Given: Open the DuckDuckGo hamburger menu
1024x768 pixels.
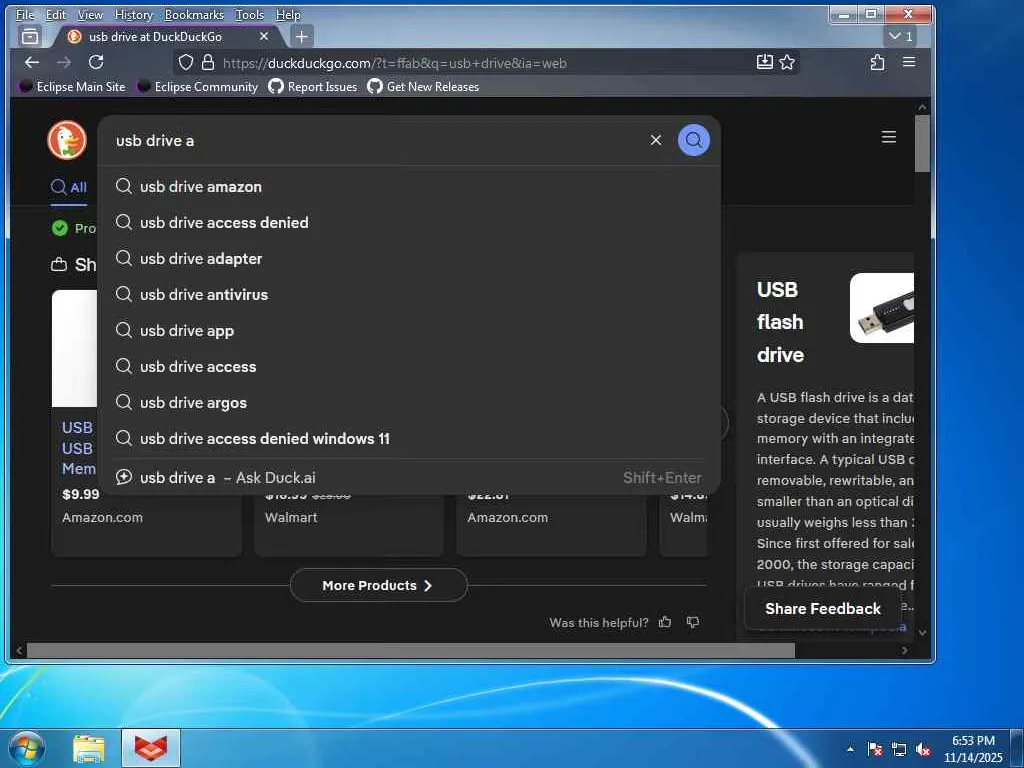Looking at the screenshot, I should (888, 137).
